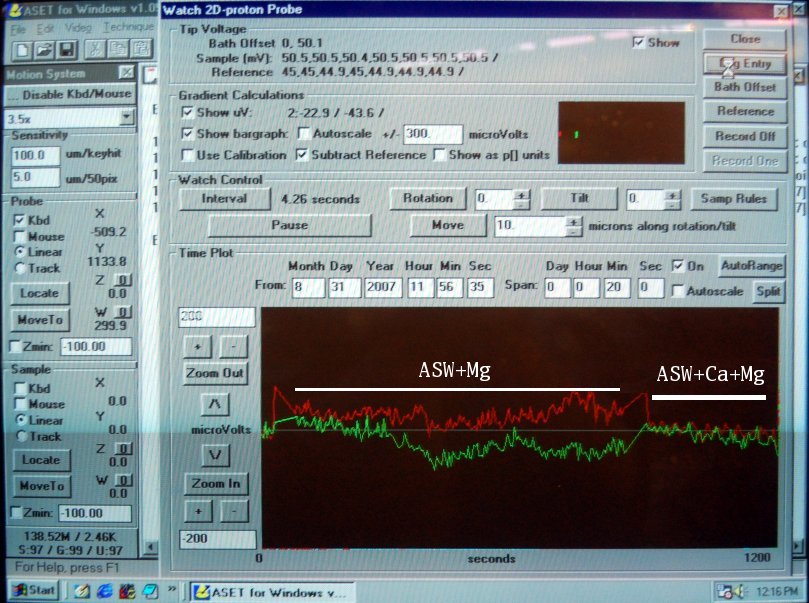The width and height of the screenshot is (809, 603).
Task: Increase the Move microns value with up arrow
Action: click(x=574, y=222)
